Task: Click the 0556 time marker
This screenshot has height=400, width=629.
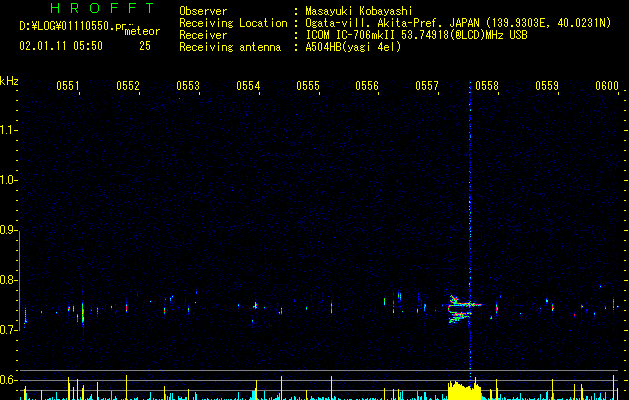Action: point(367,85)
